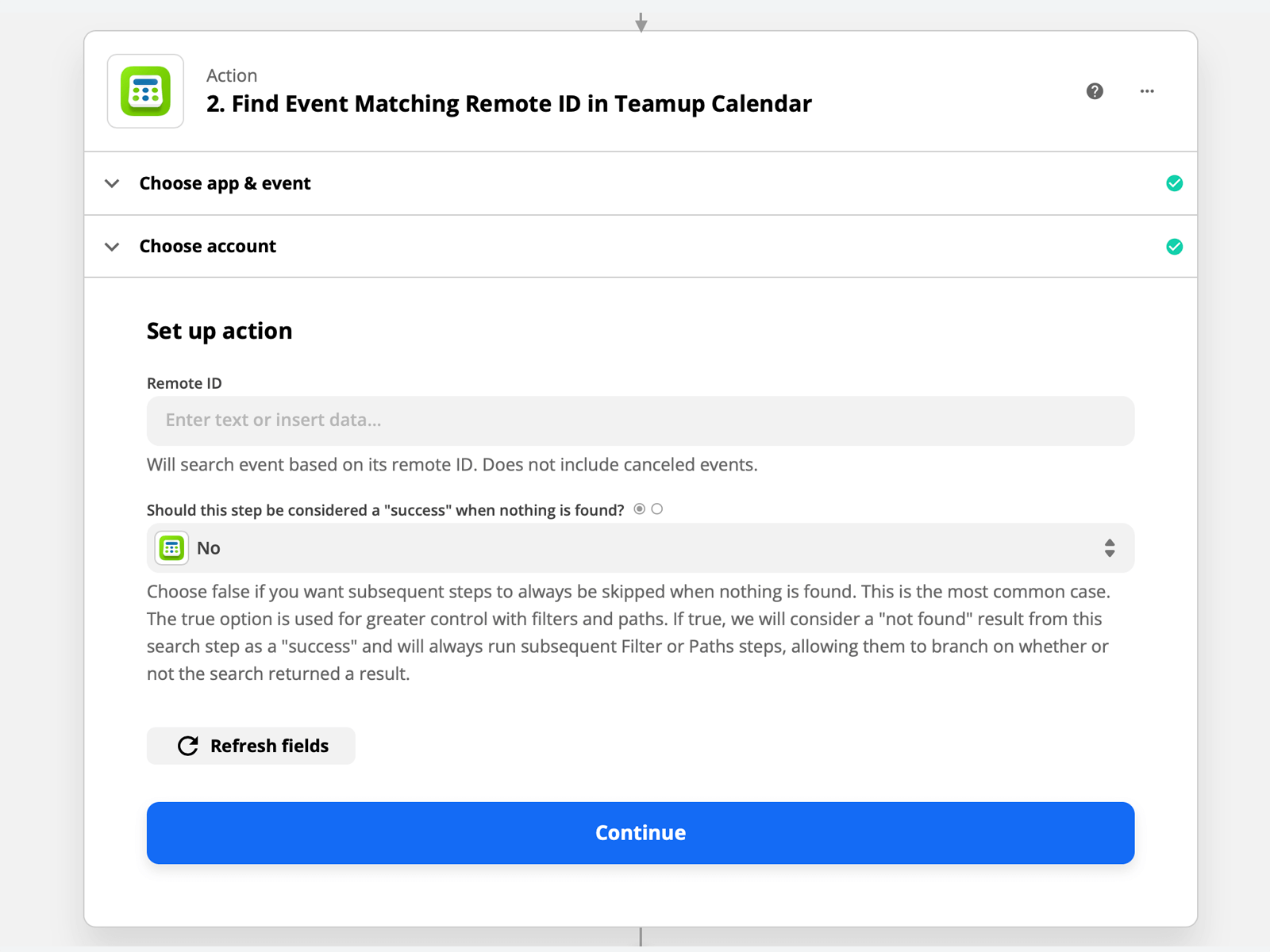The height and width of the screenshot is (952, 1270).
Task: Click the up/down arrows on the No dropdown
Action: coord(1110,548)
